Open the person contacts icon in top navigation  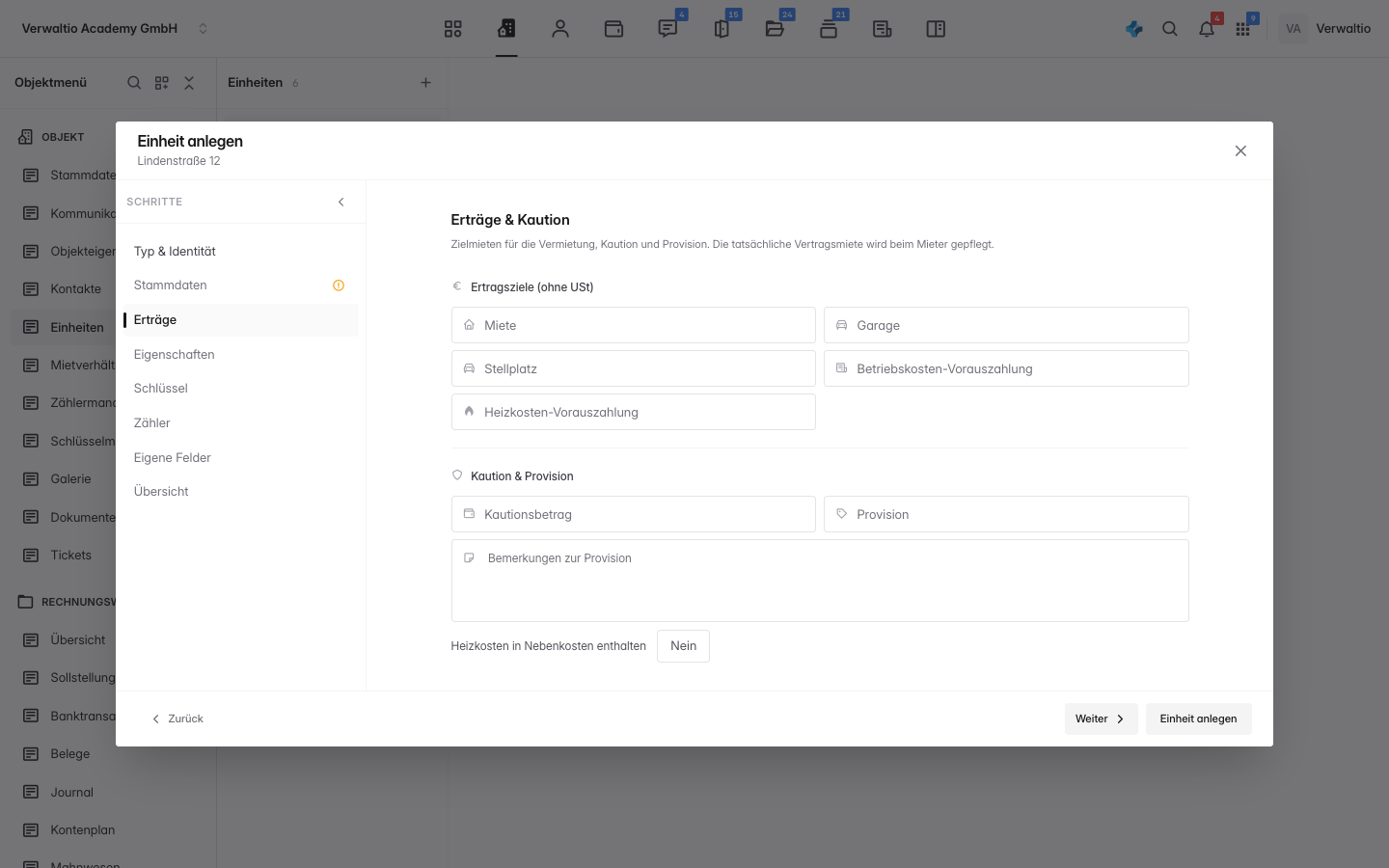pyautogui.click(x=560, y=29)
